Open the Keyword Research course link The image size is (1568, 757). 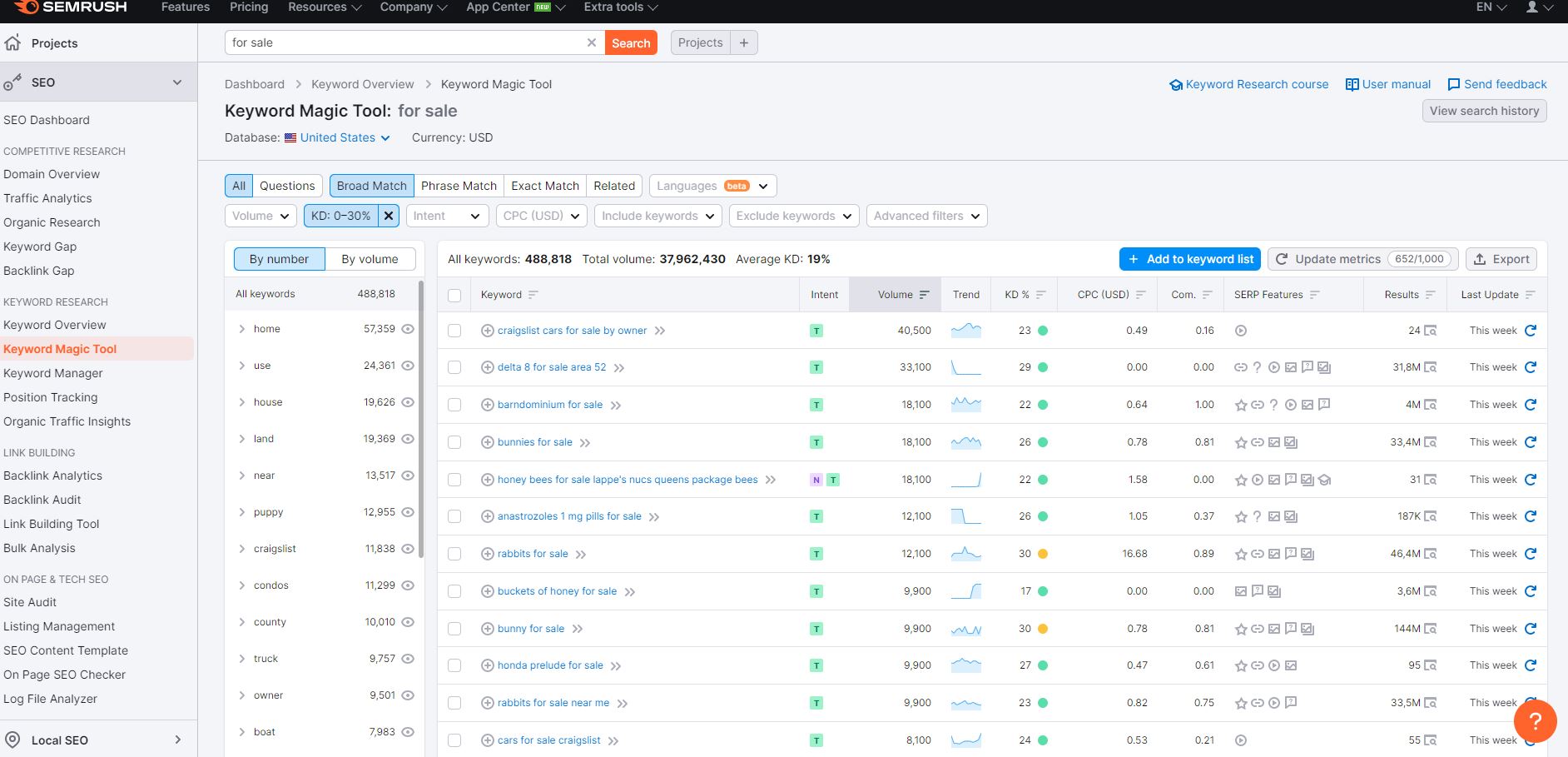coord(1248,84)
